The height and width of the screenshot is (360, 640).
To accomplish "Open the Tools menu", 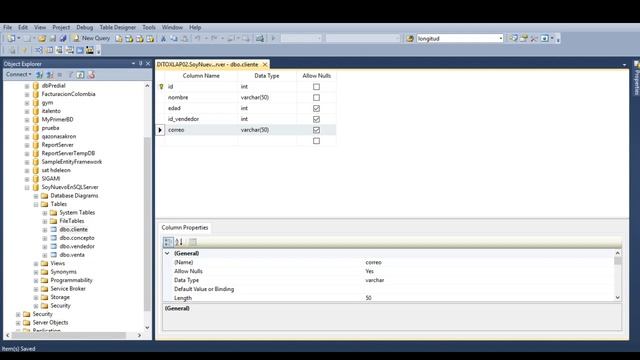I will coord(149,27).
